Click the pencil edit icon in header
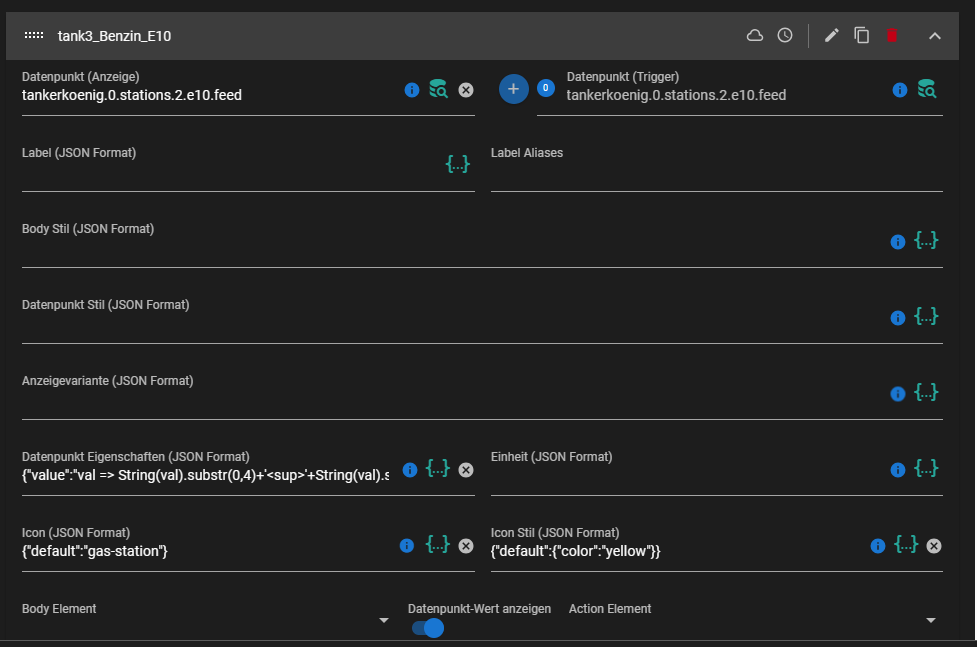Screen dimensions: 977x647 point(831,36)
